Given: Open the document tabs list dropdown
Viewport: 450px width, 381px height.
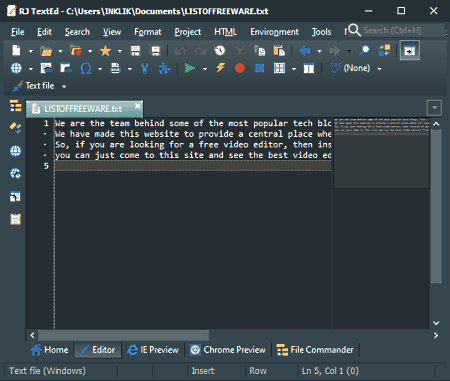Looking at the screenshot, I should pos(434,108).
